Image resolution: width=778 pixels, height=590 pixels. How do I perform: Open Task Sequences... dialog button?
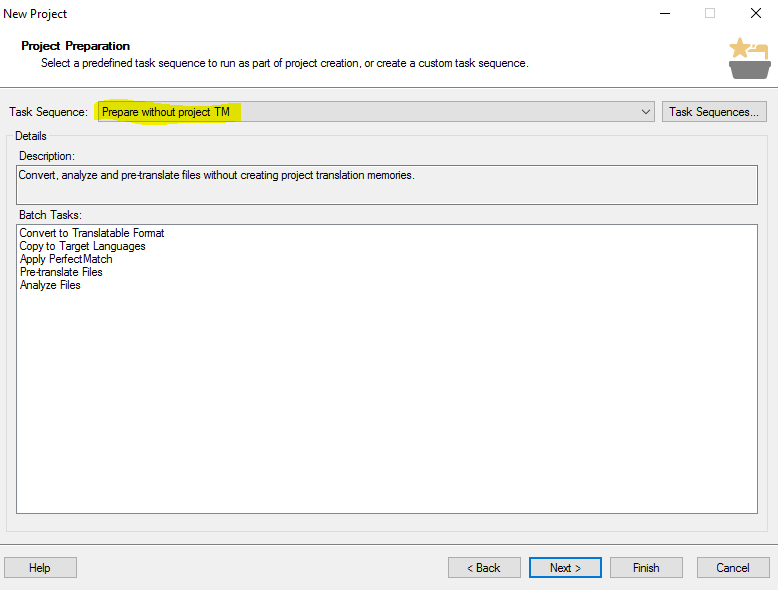(714, 112)
